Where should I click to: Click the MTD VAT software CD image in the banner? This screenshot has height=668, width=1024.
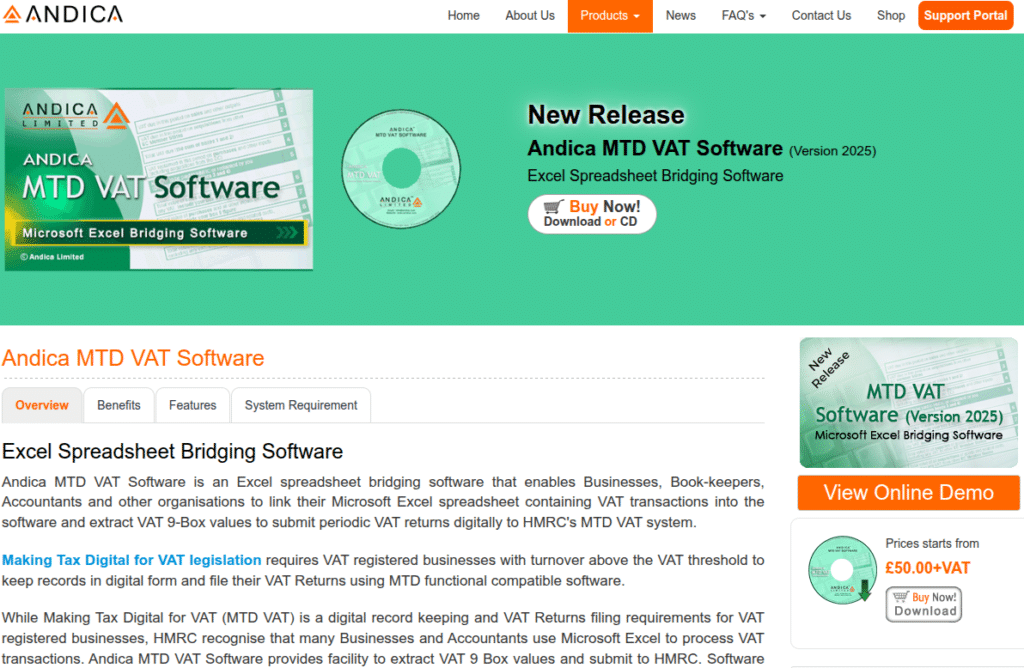tap(401, 169)
